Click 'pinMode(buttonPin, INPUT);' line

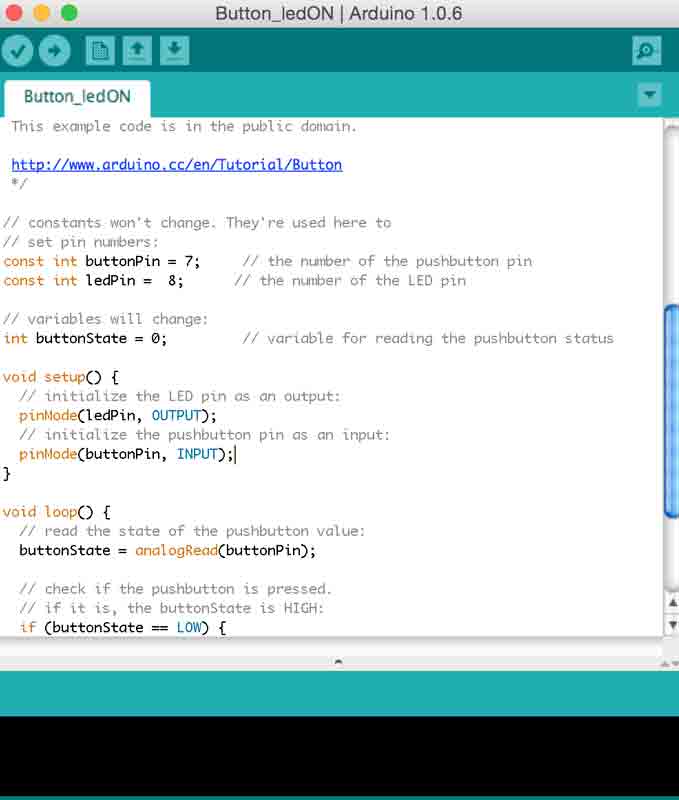pyautogui.click(x=126, y=454)
